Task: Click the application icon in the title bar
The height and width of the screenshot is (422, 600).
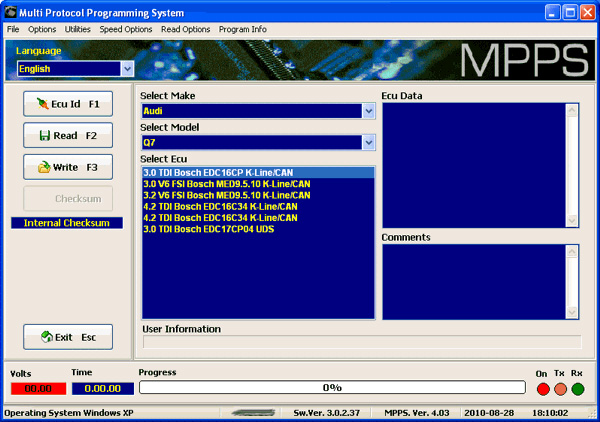Action: [x=10, y=12]
